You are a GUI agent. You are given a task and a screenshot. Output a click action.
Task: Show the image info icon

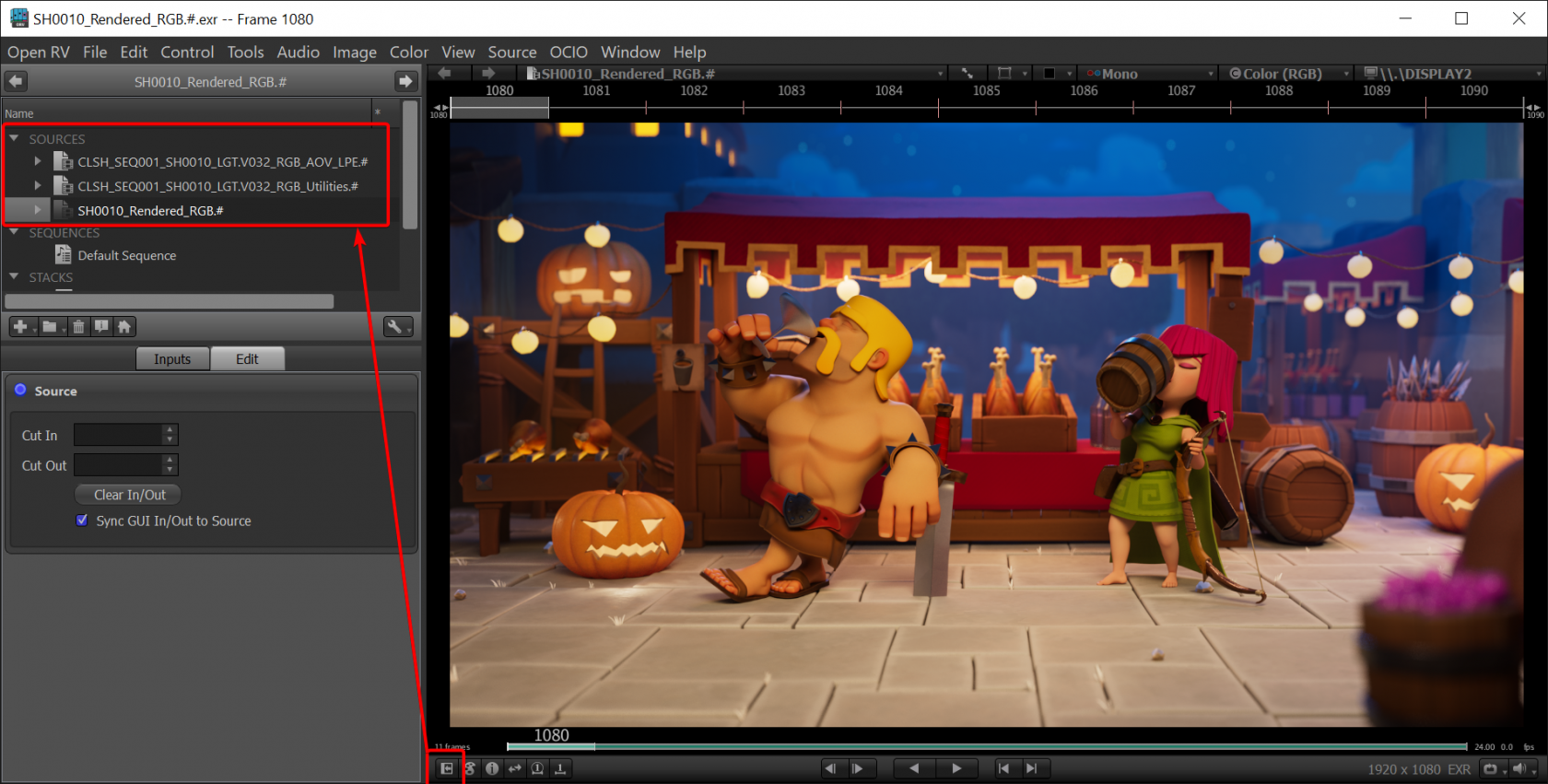(x=492, y=768)
